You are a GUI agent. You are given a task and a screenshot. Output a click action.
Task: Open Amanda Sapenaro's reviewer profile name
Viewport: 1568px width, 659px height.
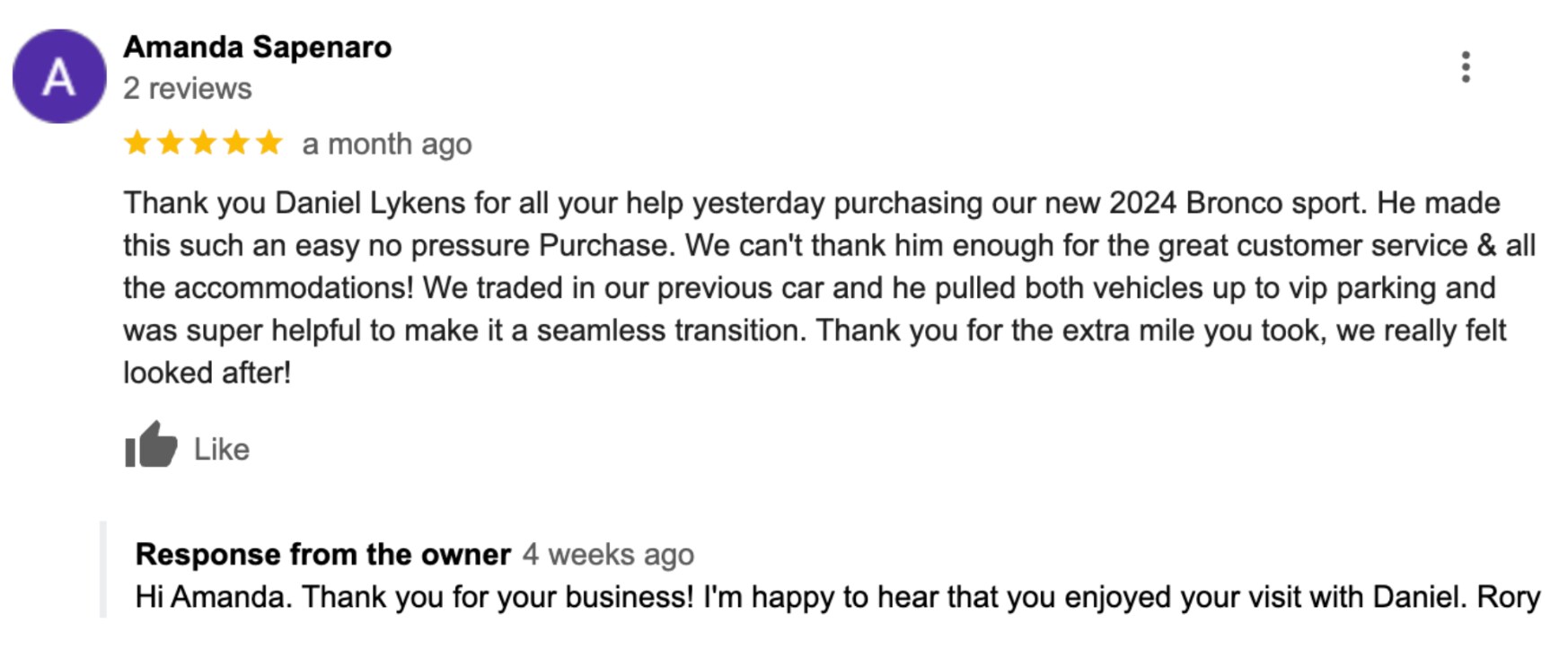click(x=258, y=47)
